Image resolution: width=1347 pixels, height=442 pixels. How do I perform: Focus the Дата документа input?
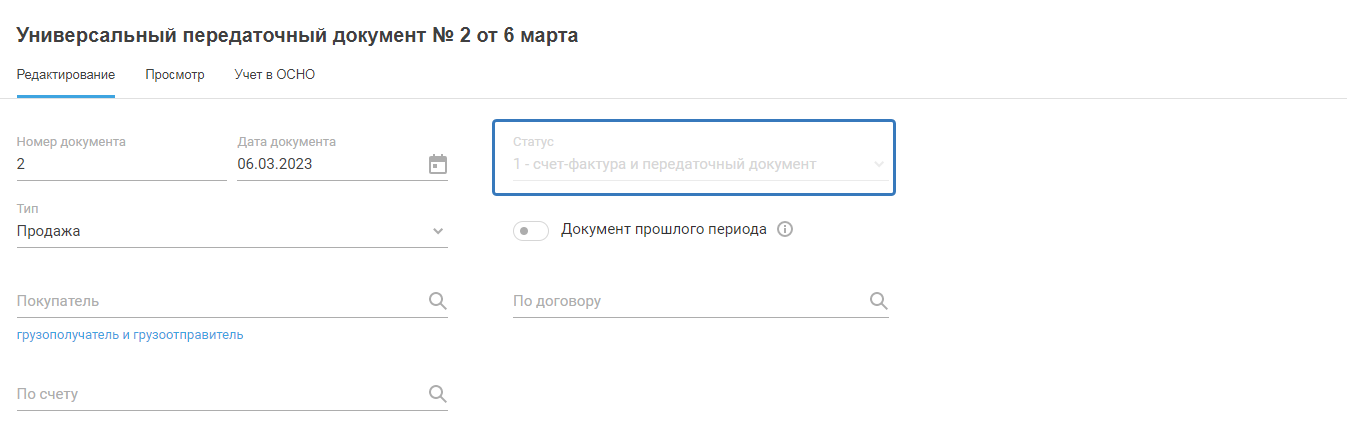click(x=325, y=165)
